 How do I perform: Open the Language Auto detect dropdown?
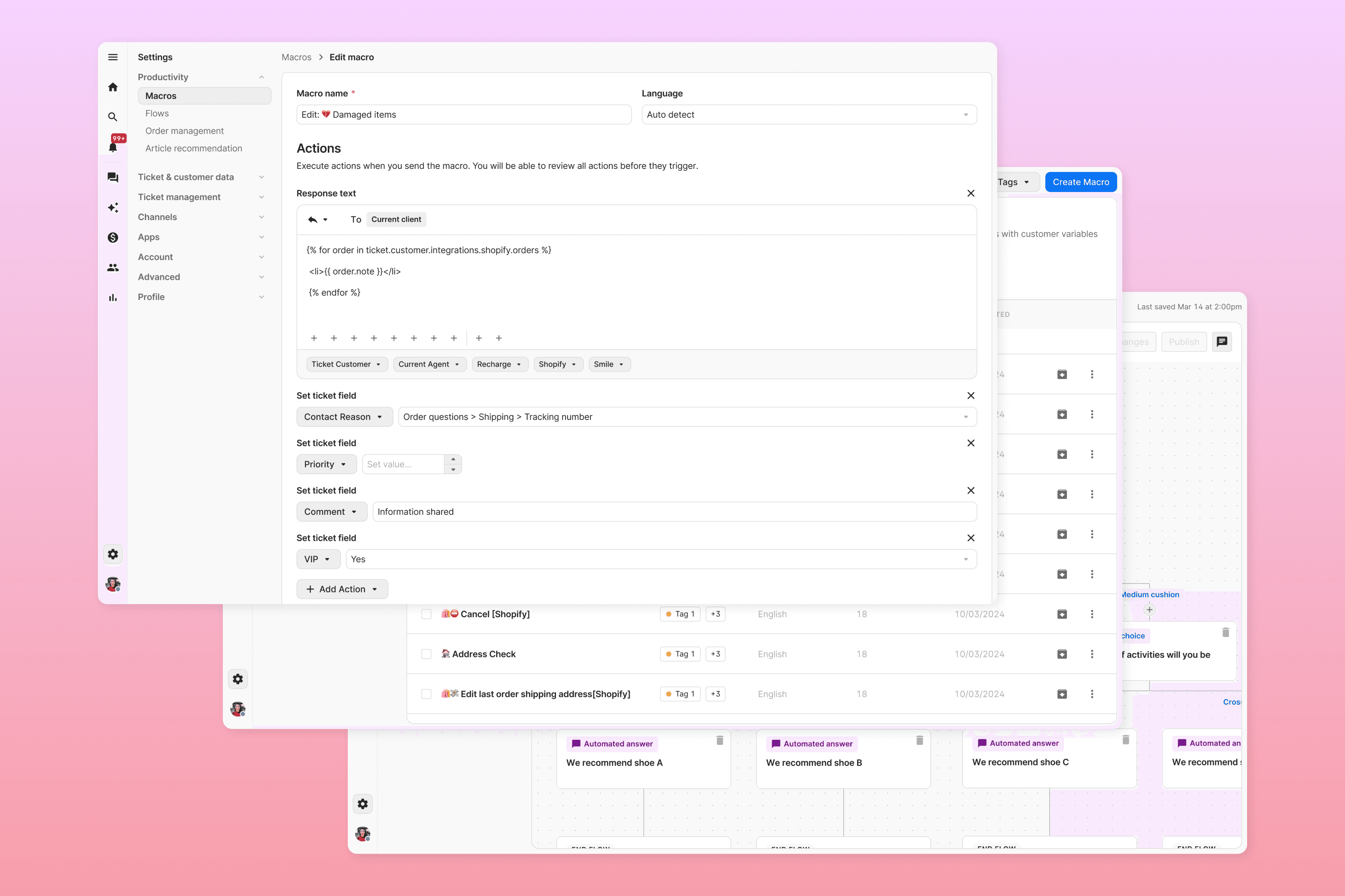tap(809, 115)
